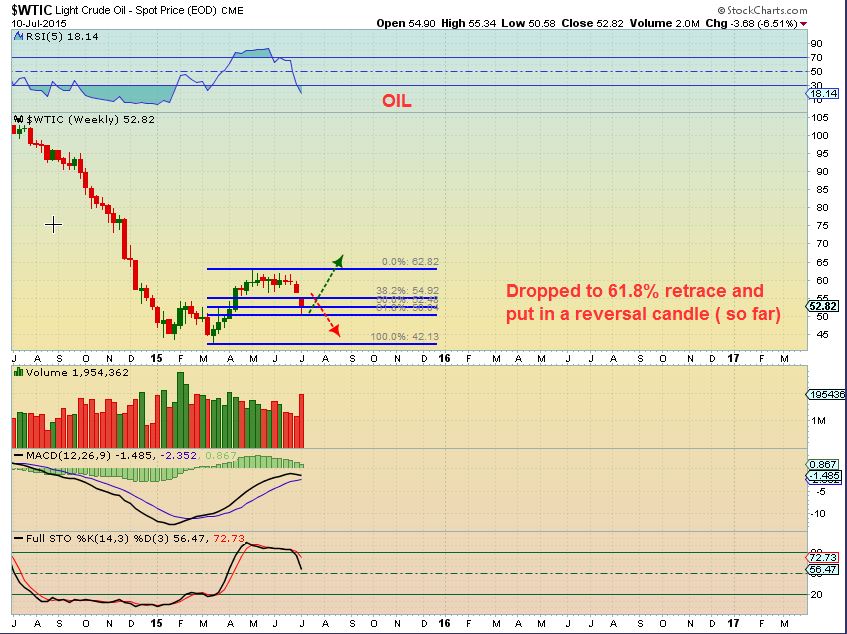Select the $WTIC ticker symbol heading
The width and height of the screenshot is (847, 634).
pos(29,9)
